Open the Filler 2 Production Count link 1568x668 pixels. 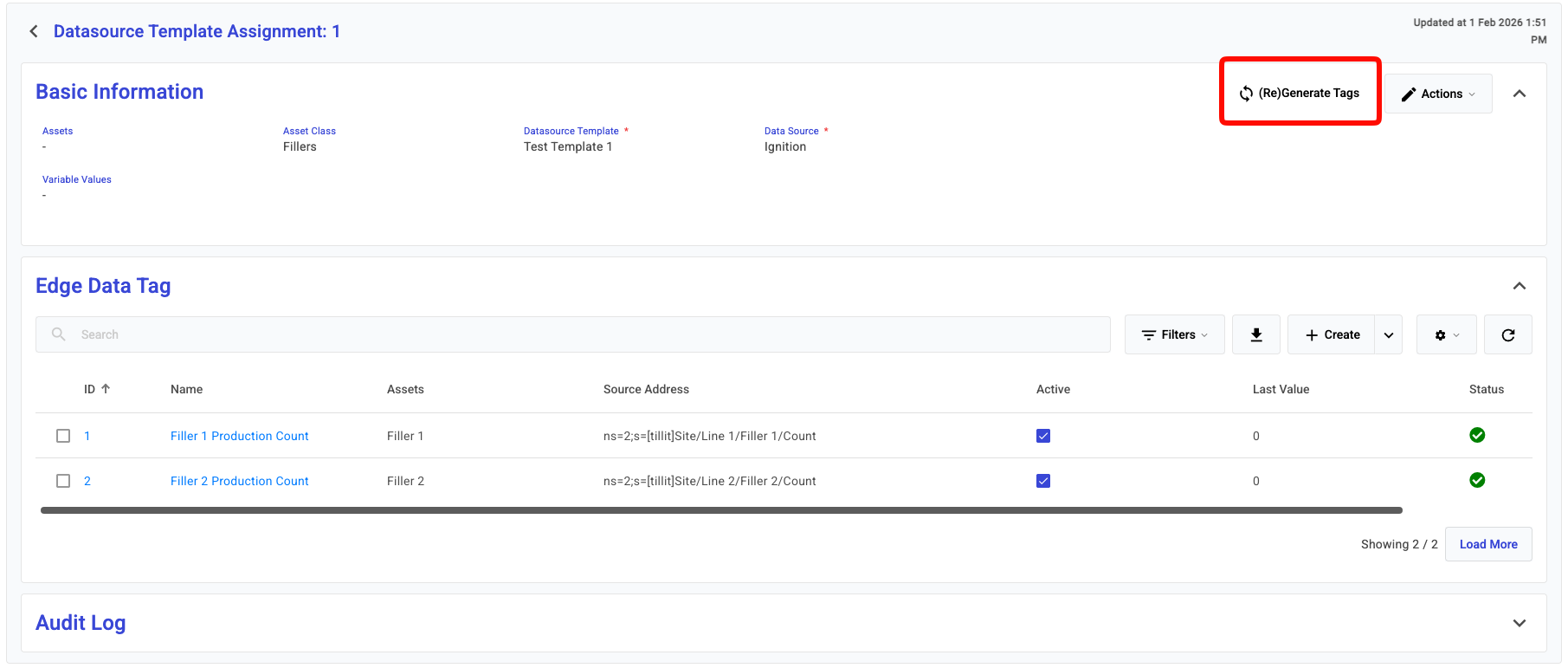point(239,481)
